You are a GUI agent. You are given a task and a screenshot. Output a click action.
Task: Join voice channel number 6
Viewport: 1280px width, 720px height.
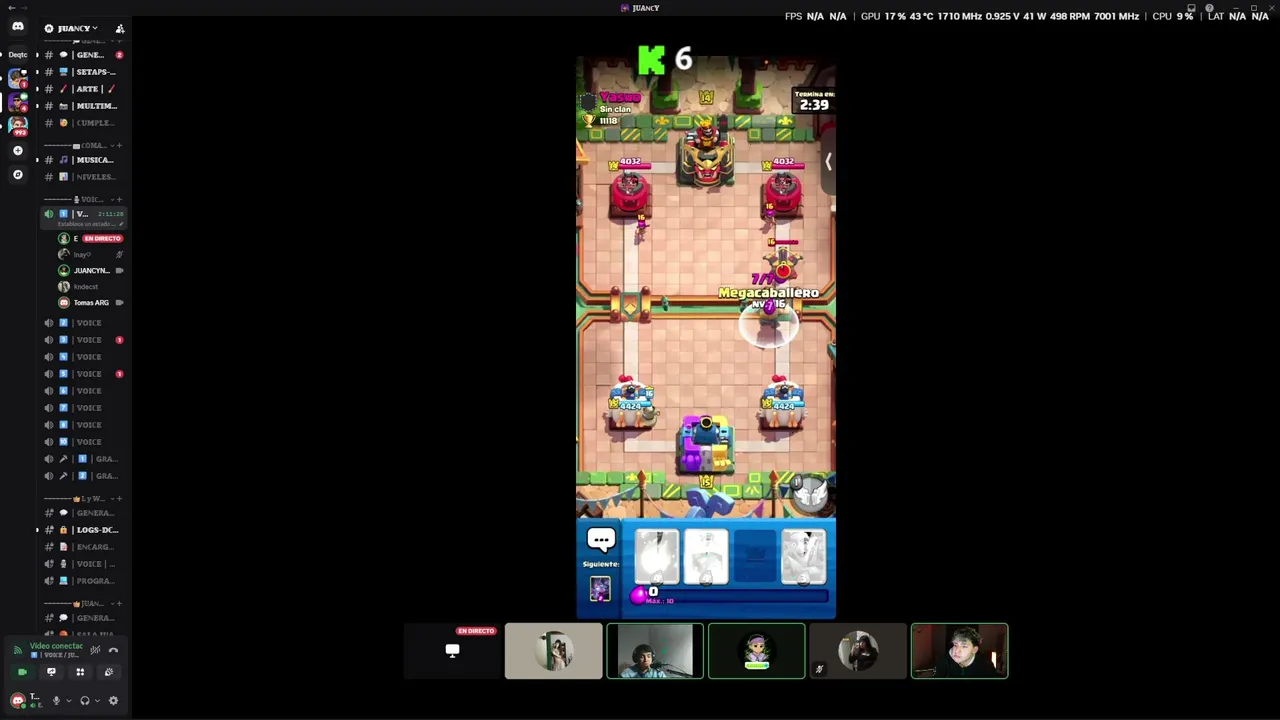[84, 391]
